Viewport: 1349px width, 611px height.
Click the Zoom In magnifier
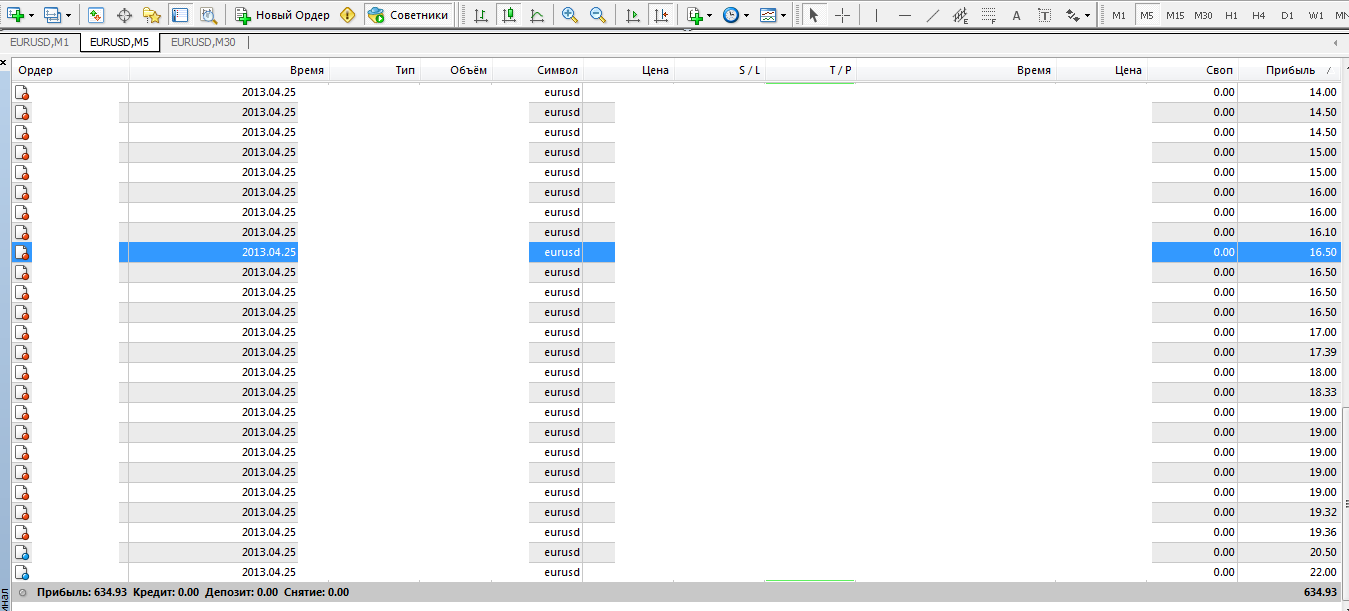tap(570, 15)
